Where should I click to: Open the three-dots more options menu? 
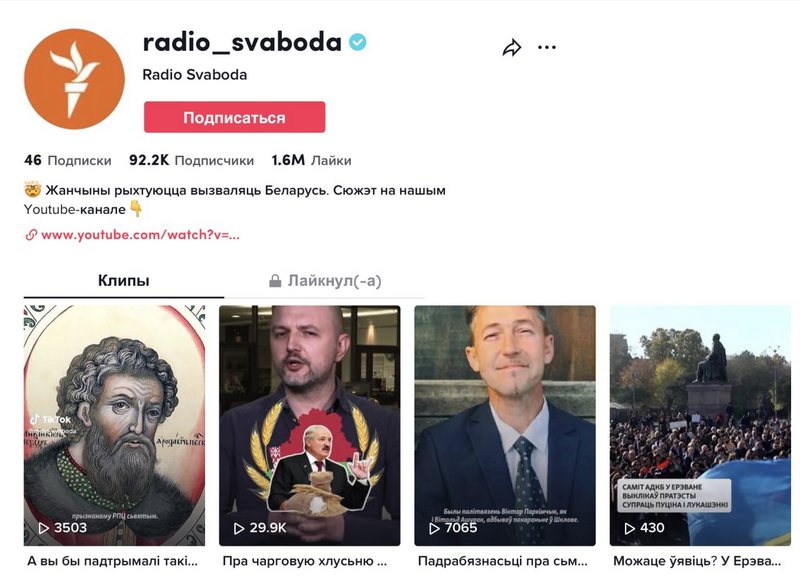click(546, 47)
